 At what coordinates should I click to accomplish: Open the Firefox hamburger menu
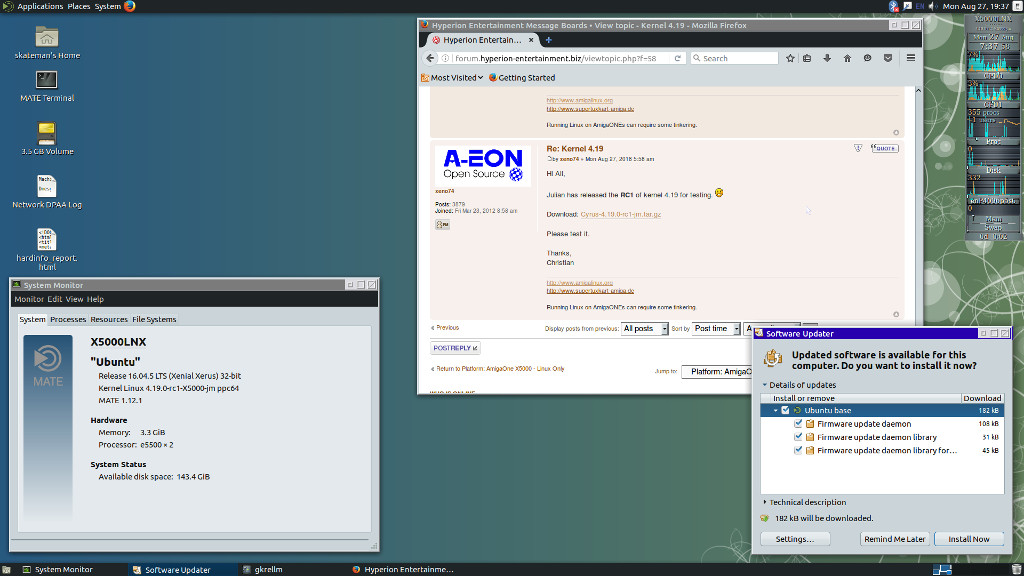(x=910, y=58)
